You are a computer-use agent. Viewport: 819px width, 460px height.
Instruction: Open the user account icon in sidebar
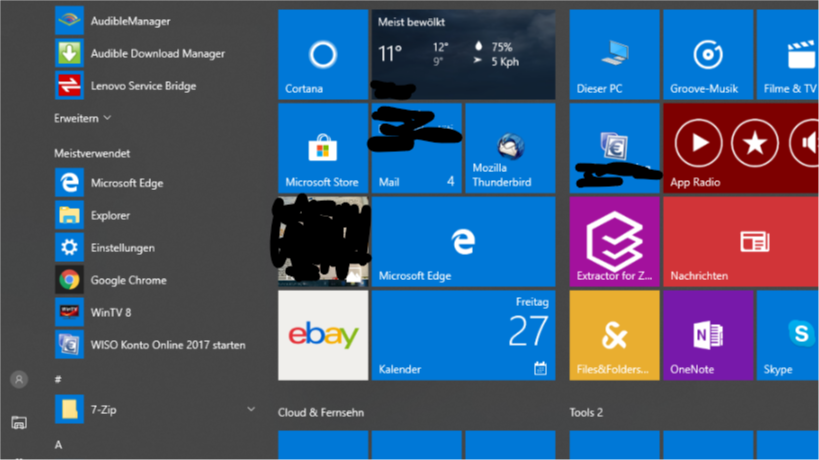click(19, 380)
